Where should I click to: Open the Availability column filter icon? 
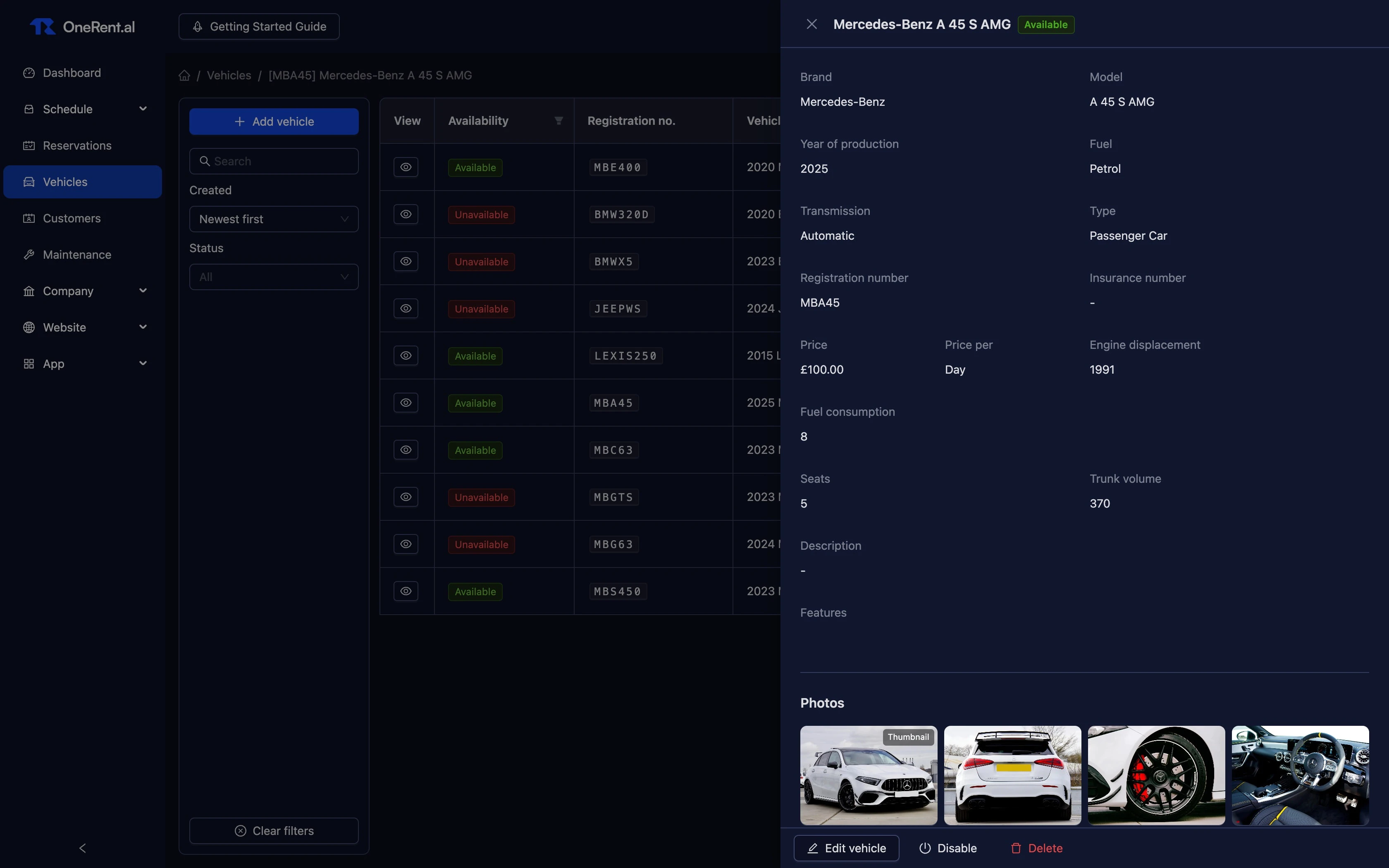coord(558,121)
